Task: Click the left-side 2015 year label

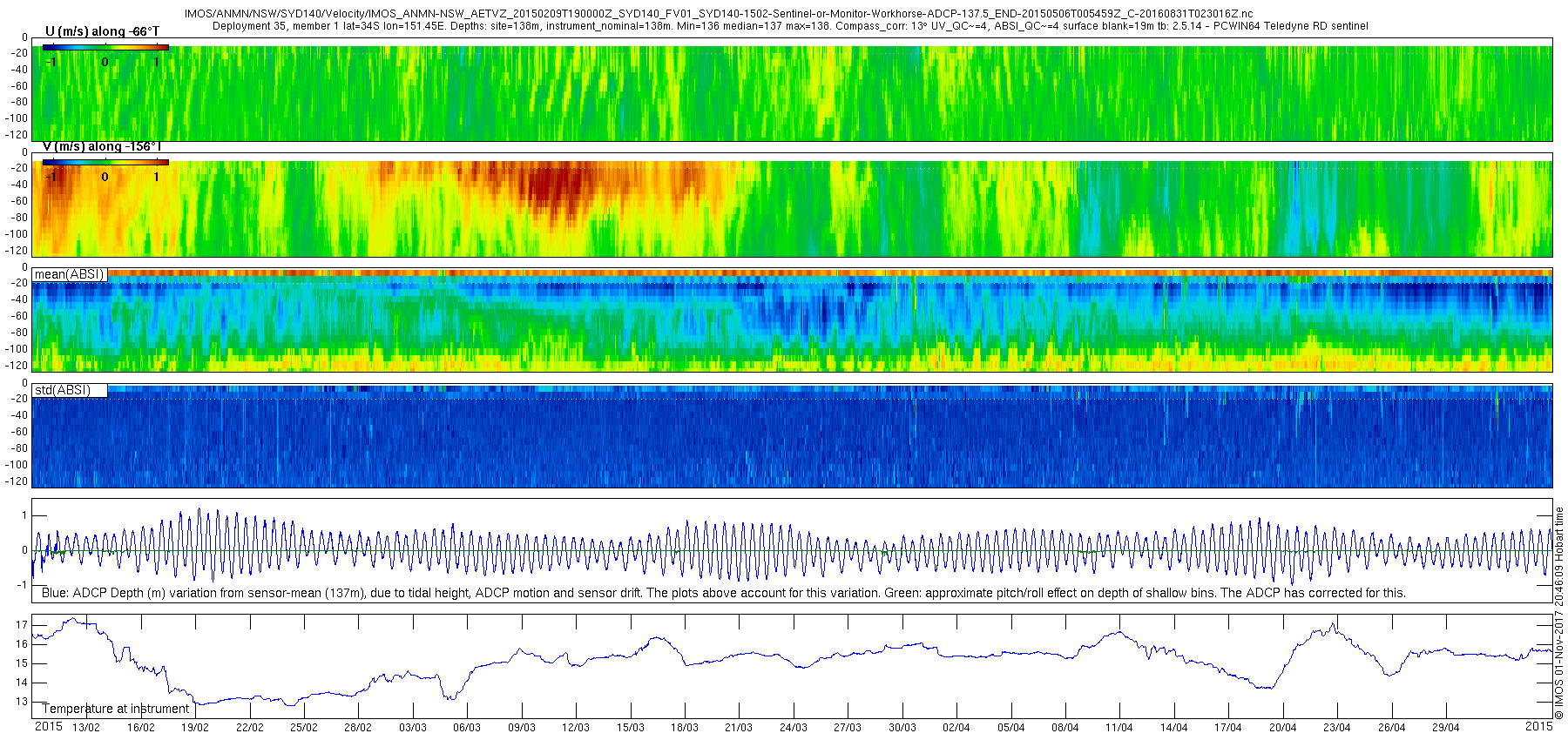Action: pos(48,726)
